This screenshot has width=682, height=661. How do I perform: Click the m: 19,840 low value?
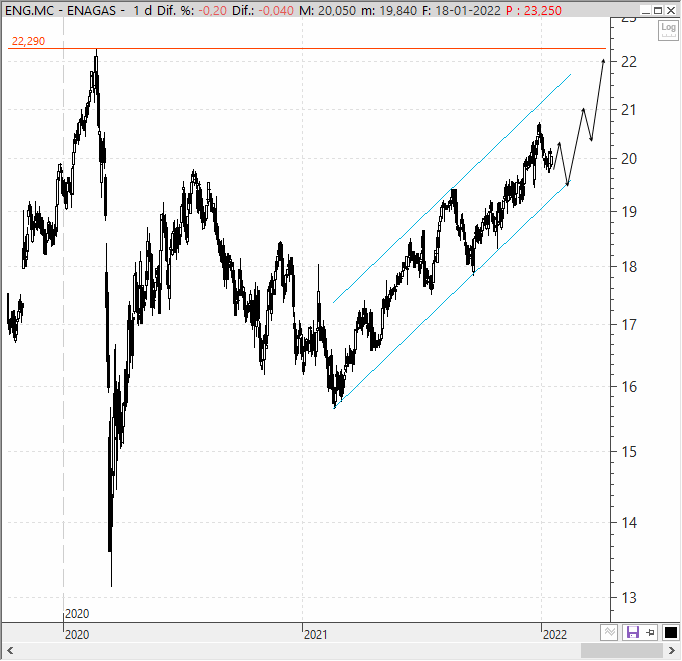pos(389,10)
